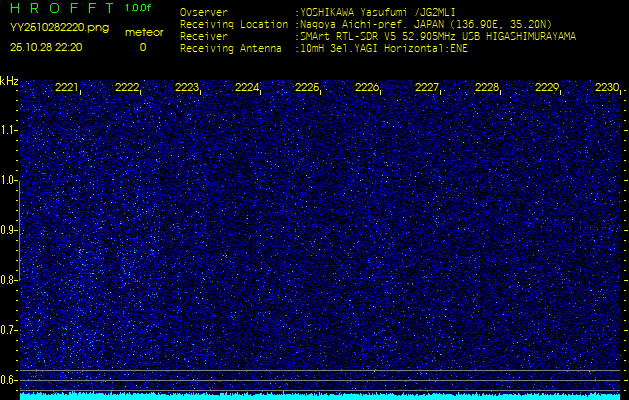The width and height of the screenshot is (629, 400).
Task: Click the meteor label
Action: click(144, 32)
